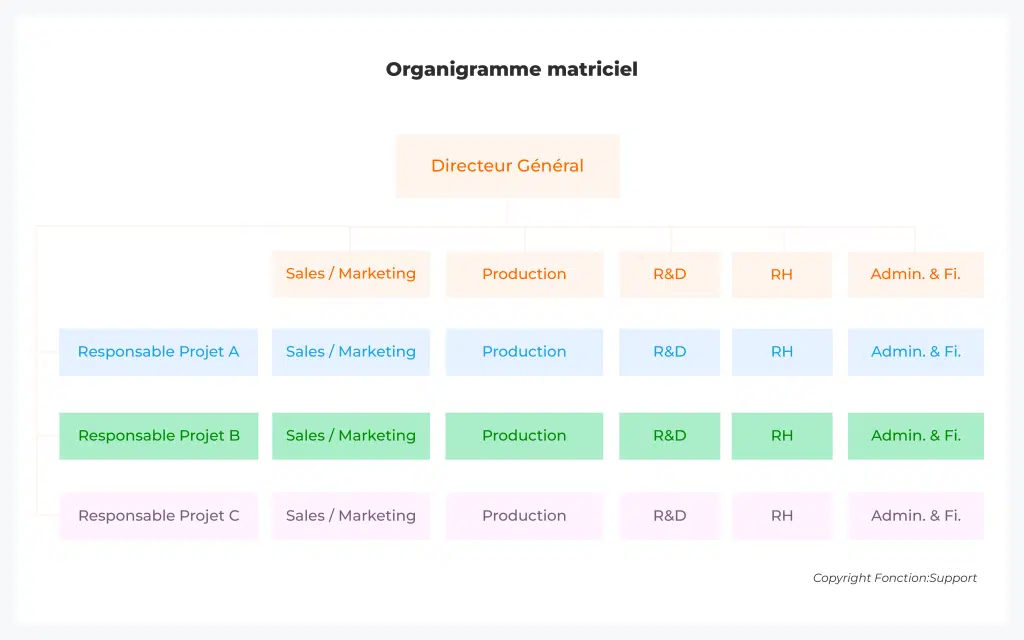Click the Organigramme matriciel title
Screen dimensions: 1024x640
pyautogui.click(x=511, y=69)
